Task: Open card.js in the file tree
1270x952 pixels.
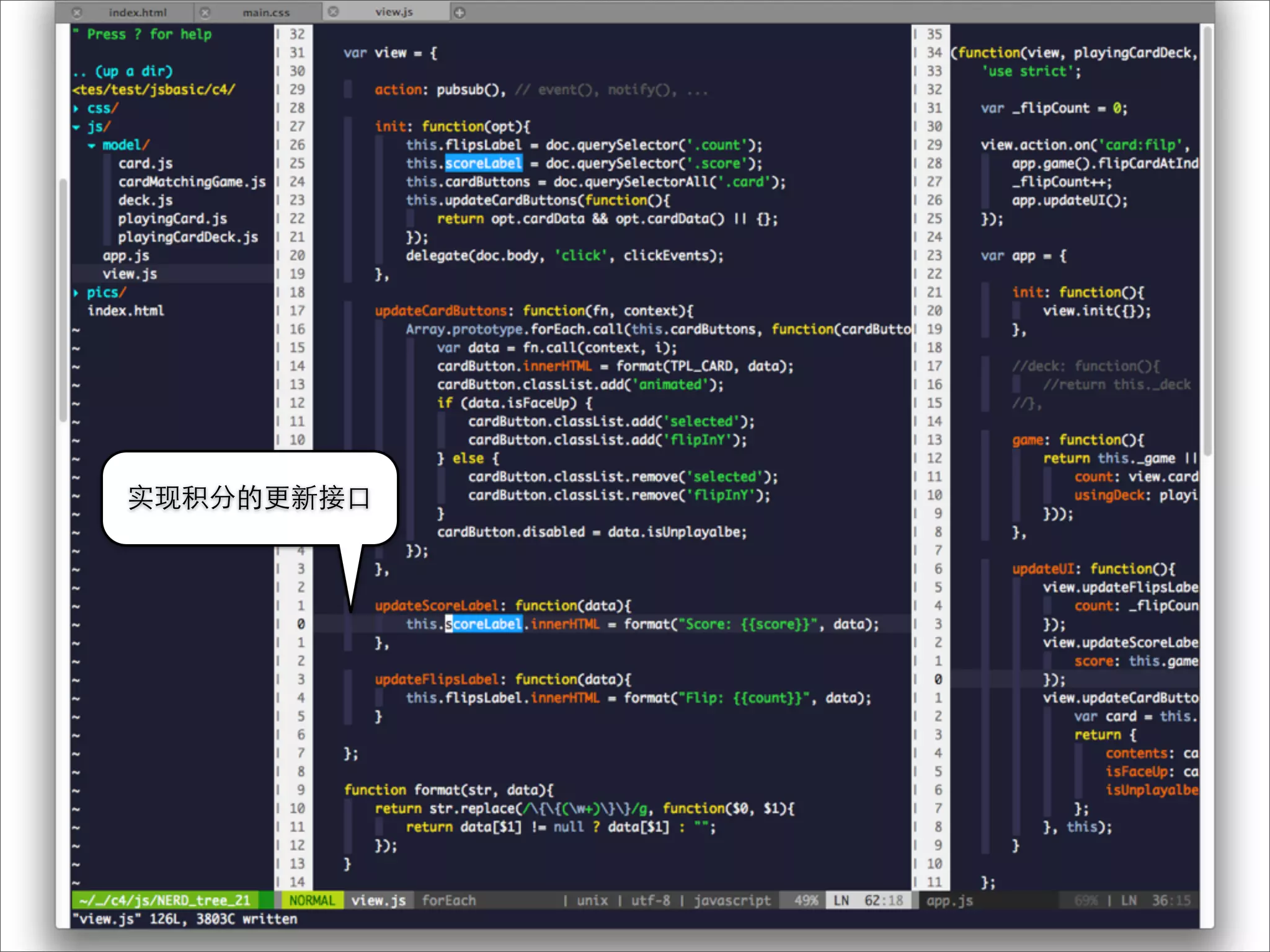Action: click(145, 164)
